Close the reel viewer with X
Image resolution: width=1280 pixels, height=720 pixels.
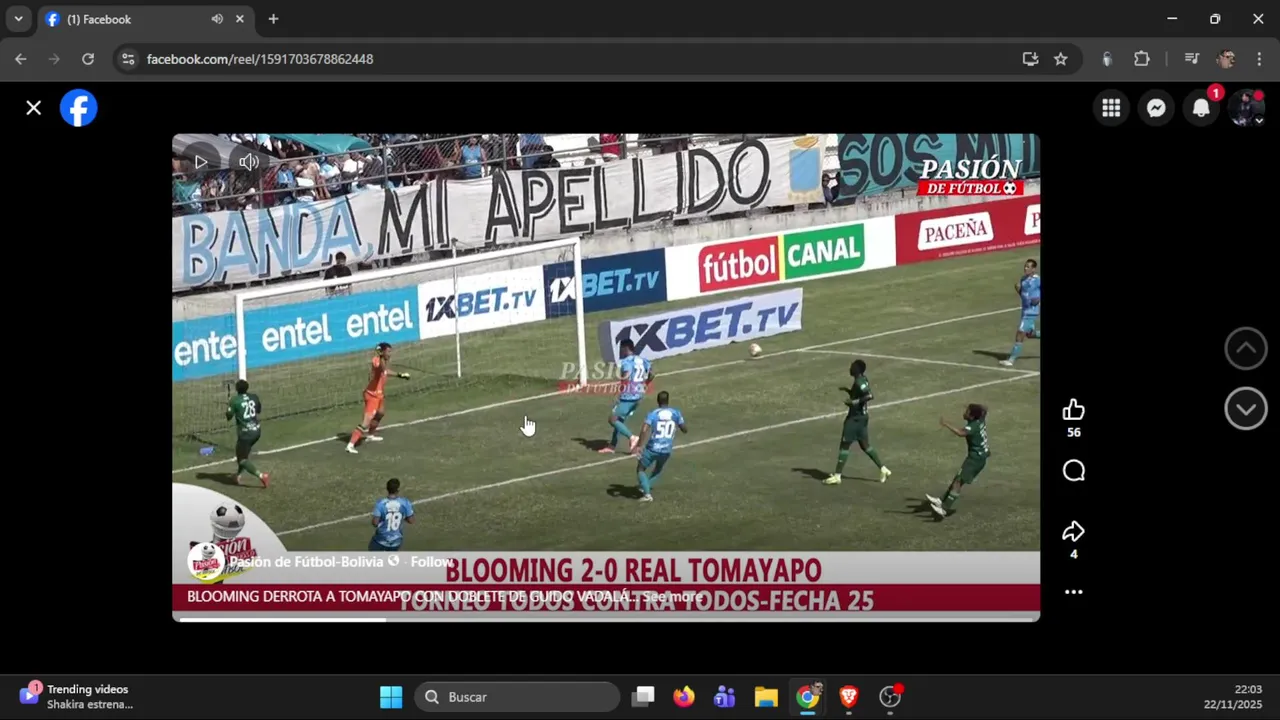pyautogui.click(x=33, y=108)
